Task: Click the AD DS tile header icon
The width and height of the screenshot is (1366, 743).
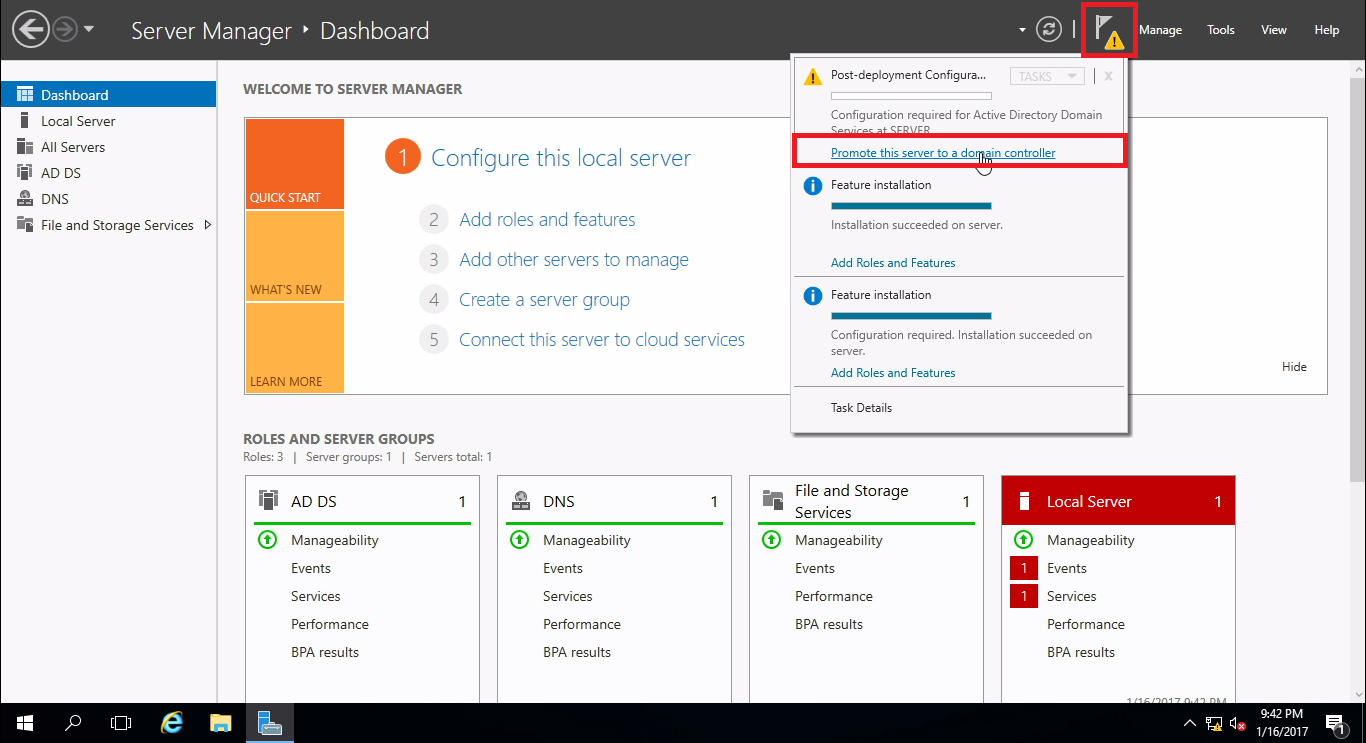Action: 268,500
